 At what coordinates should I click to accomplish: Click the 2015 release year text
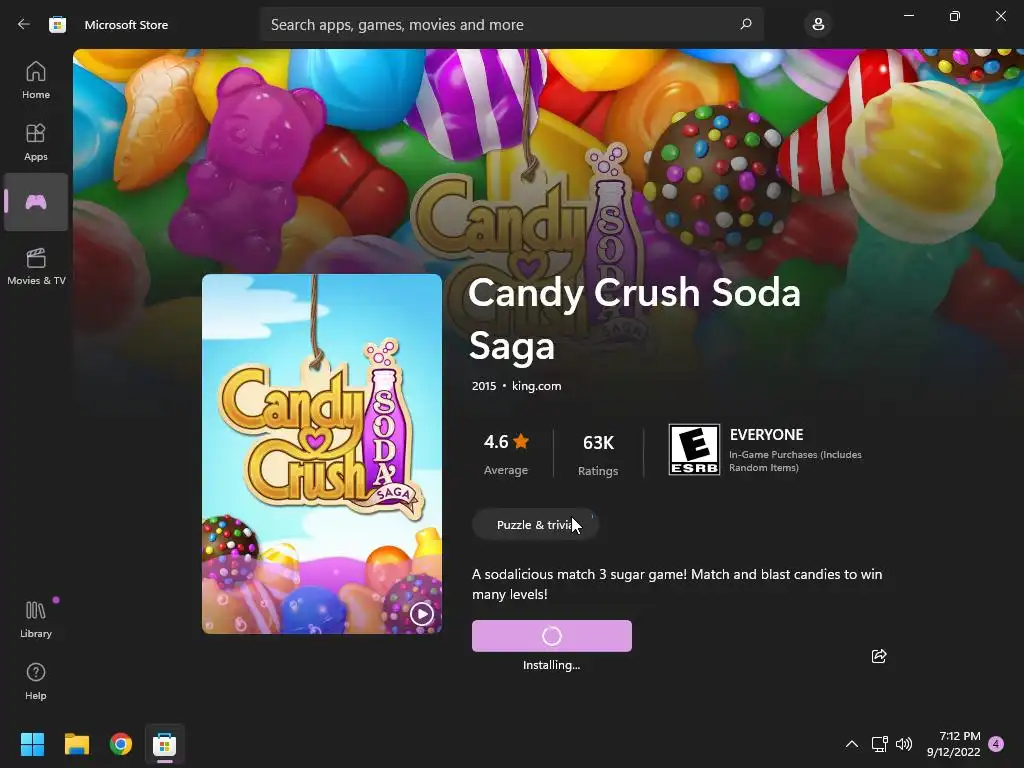tap(484, 386)
